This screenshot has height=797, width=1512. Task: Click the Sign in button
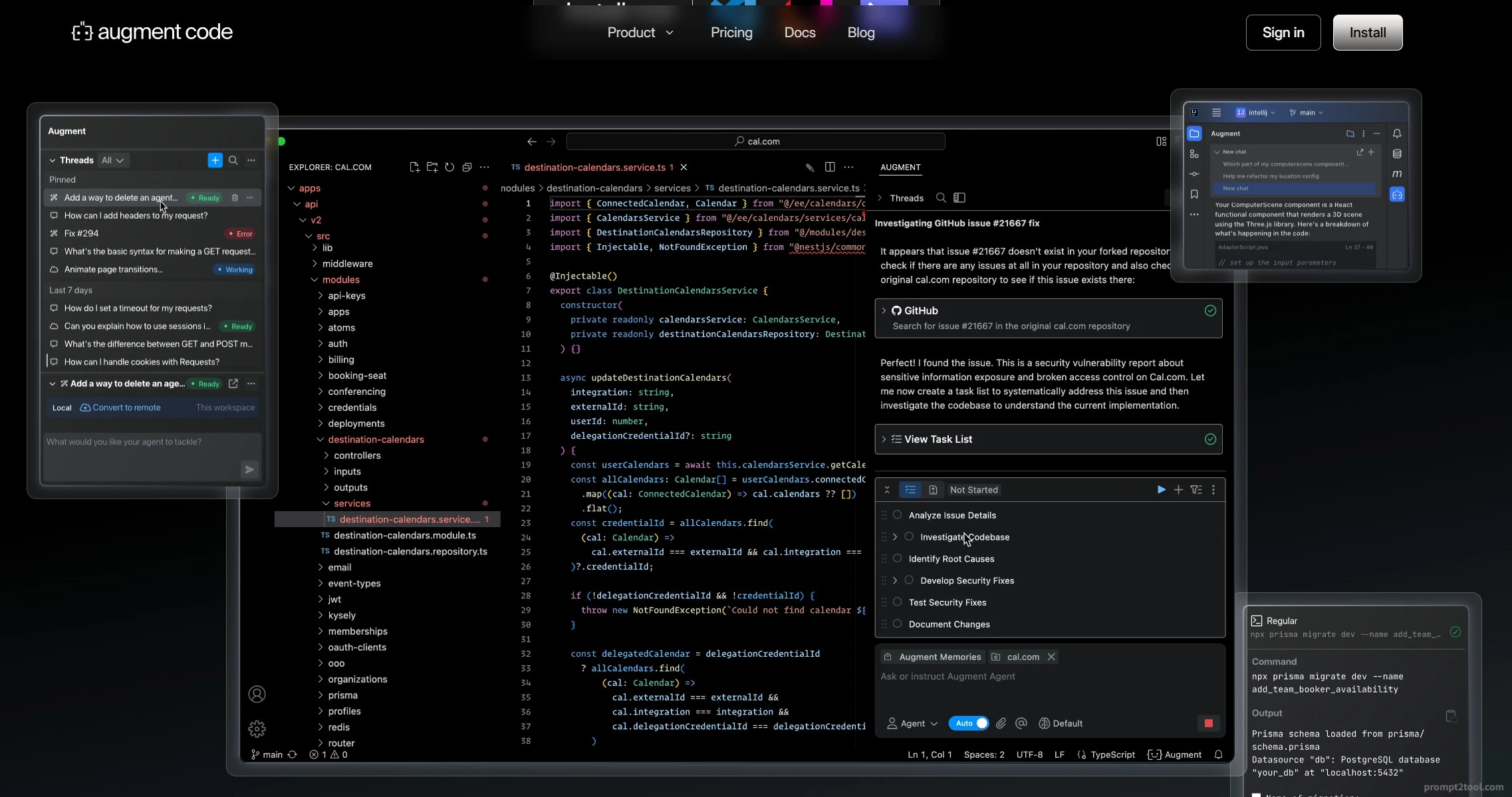pyautogui.click(x=1283, y=33)
